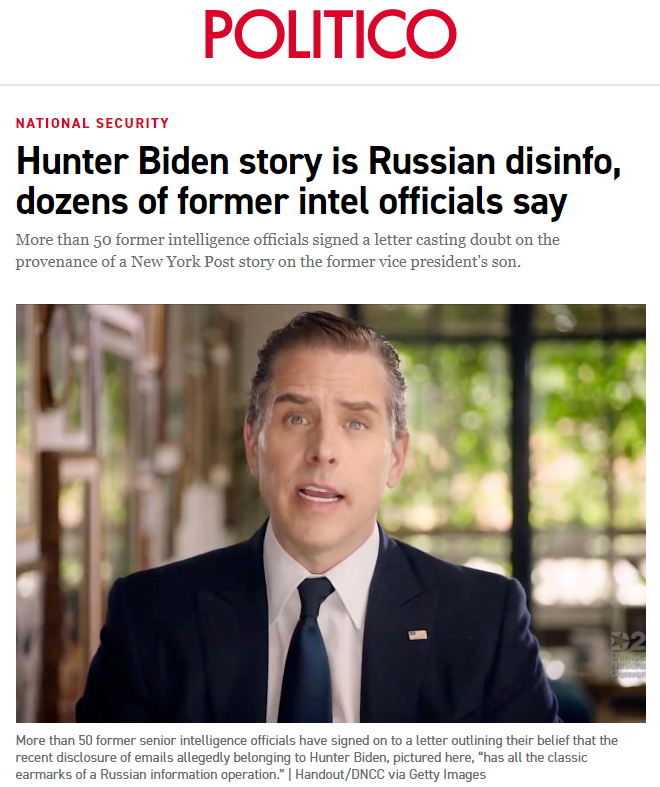This screenshot has height=787, width=660.
Task: Click the POLITICO logo
Action: [x=330, y=34]
